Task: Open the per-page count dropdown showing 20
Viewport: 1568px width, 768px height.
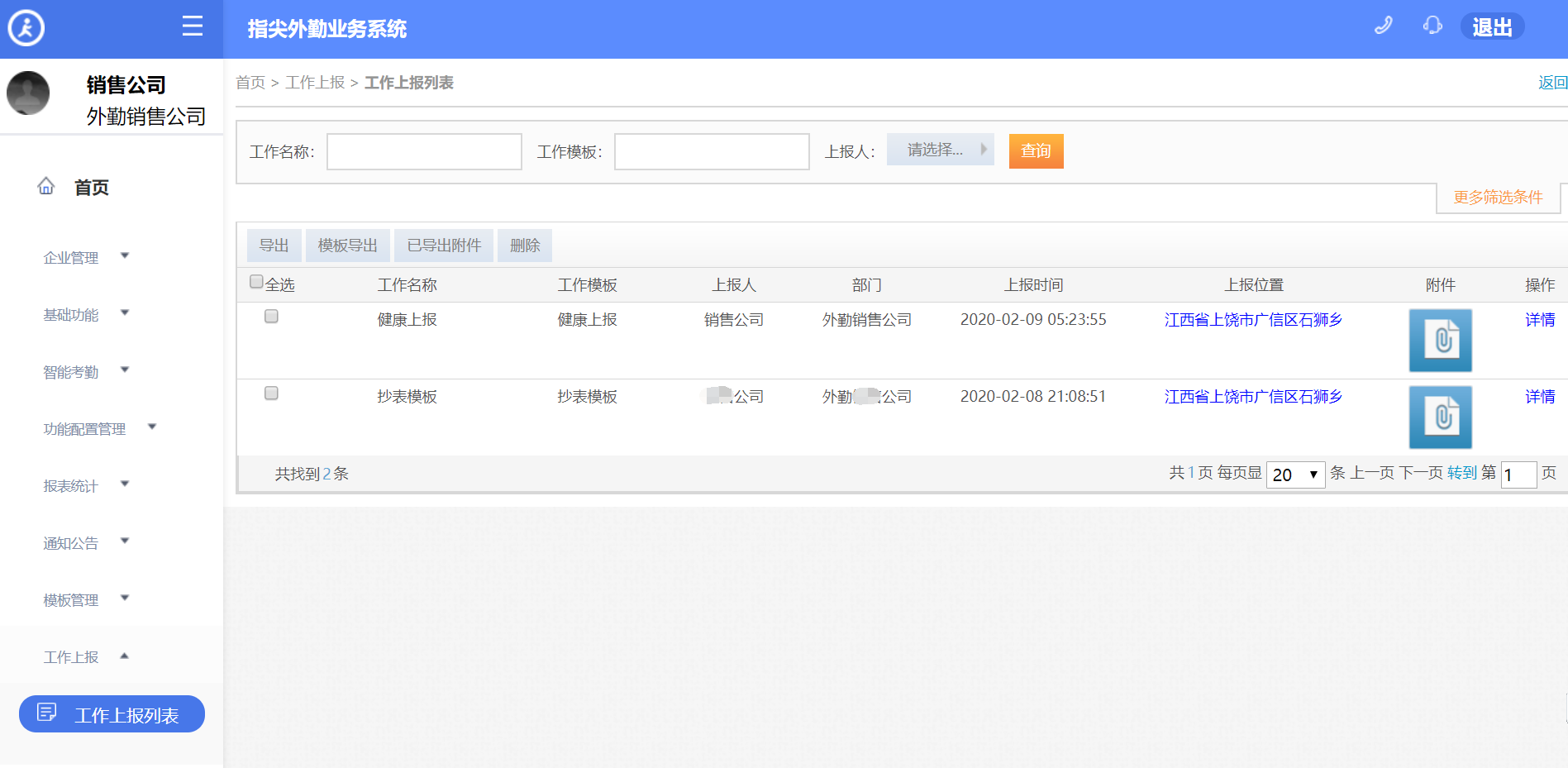Action: pyautogui.click(x=1294, y=475)
